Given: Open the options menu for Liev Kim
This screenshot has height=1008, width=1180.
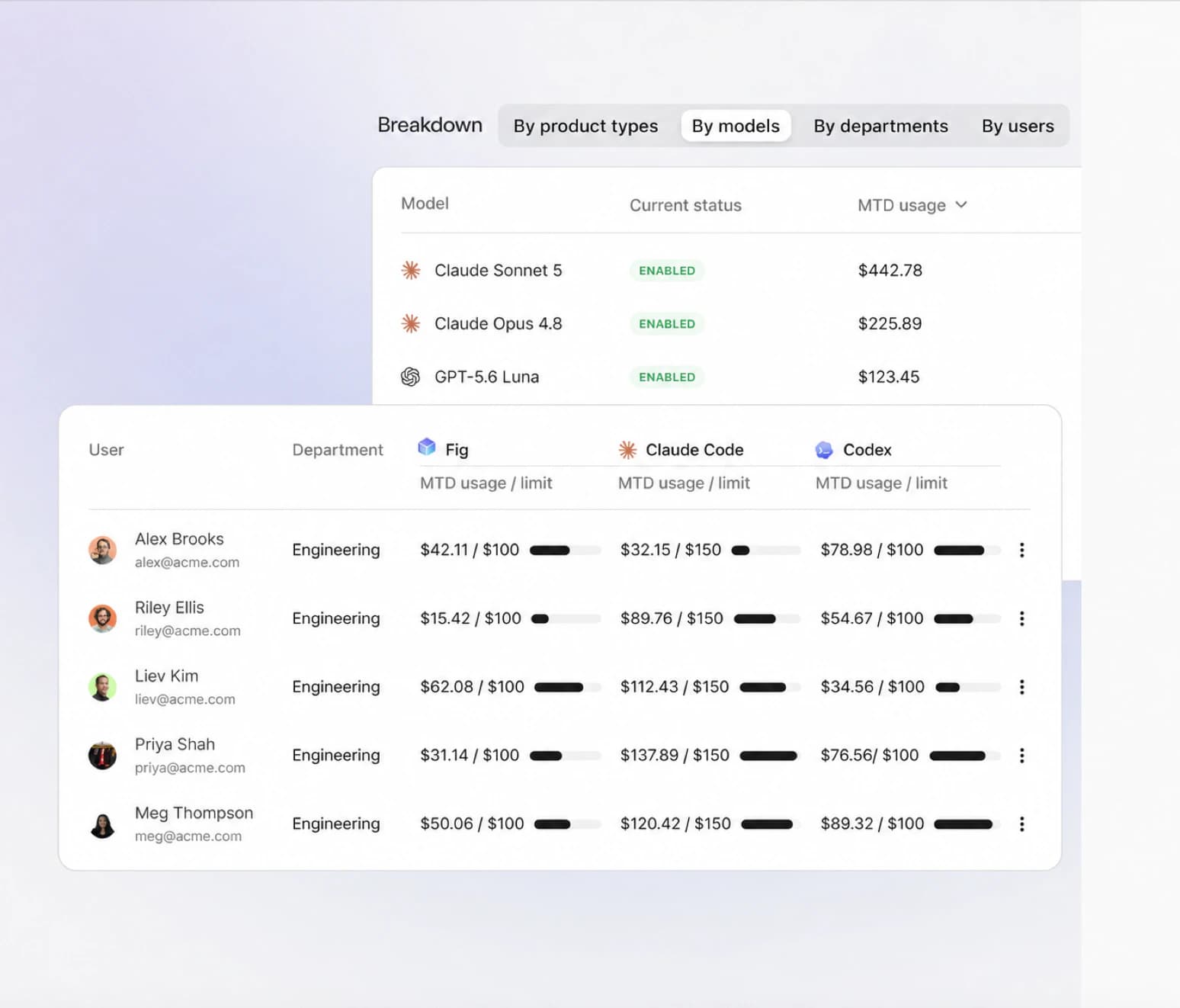Looking at the screenshot, I should [x=1021, y=687].
